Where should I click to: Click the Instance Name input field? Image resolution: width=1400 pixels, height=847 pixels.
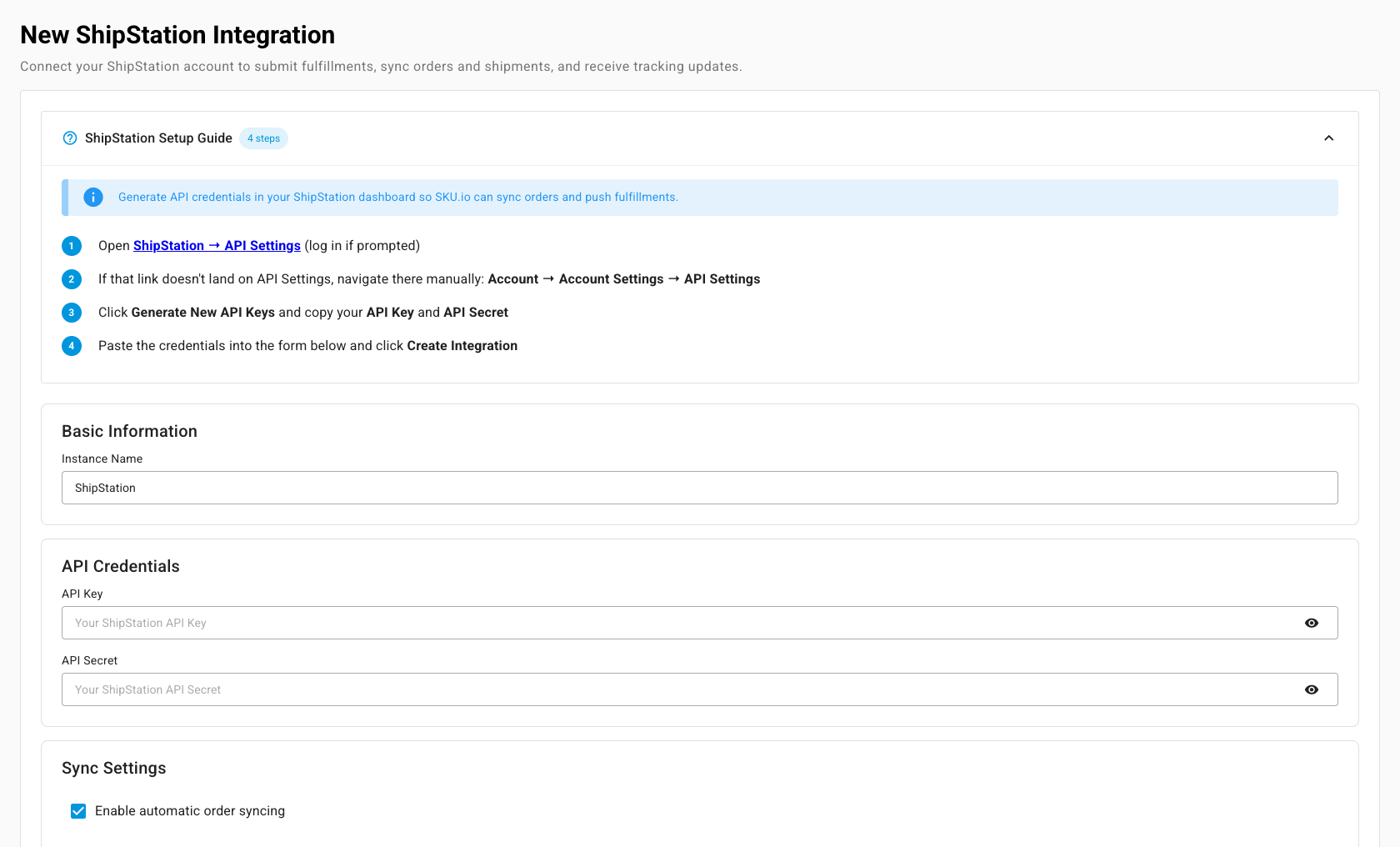(700, 488)
